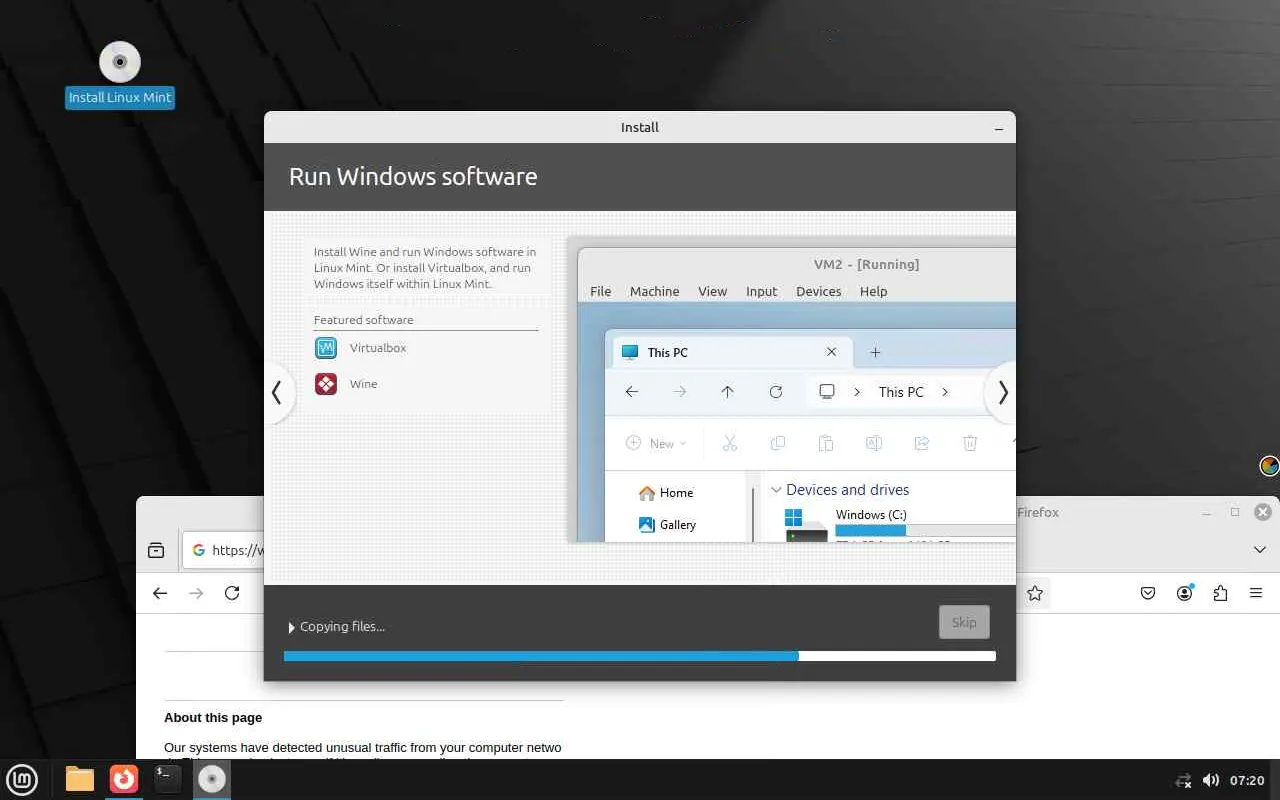Select Gallery in the slide's sidebar
Viewport: 1280px width, 800px height.
click(x=667, y=525)
